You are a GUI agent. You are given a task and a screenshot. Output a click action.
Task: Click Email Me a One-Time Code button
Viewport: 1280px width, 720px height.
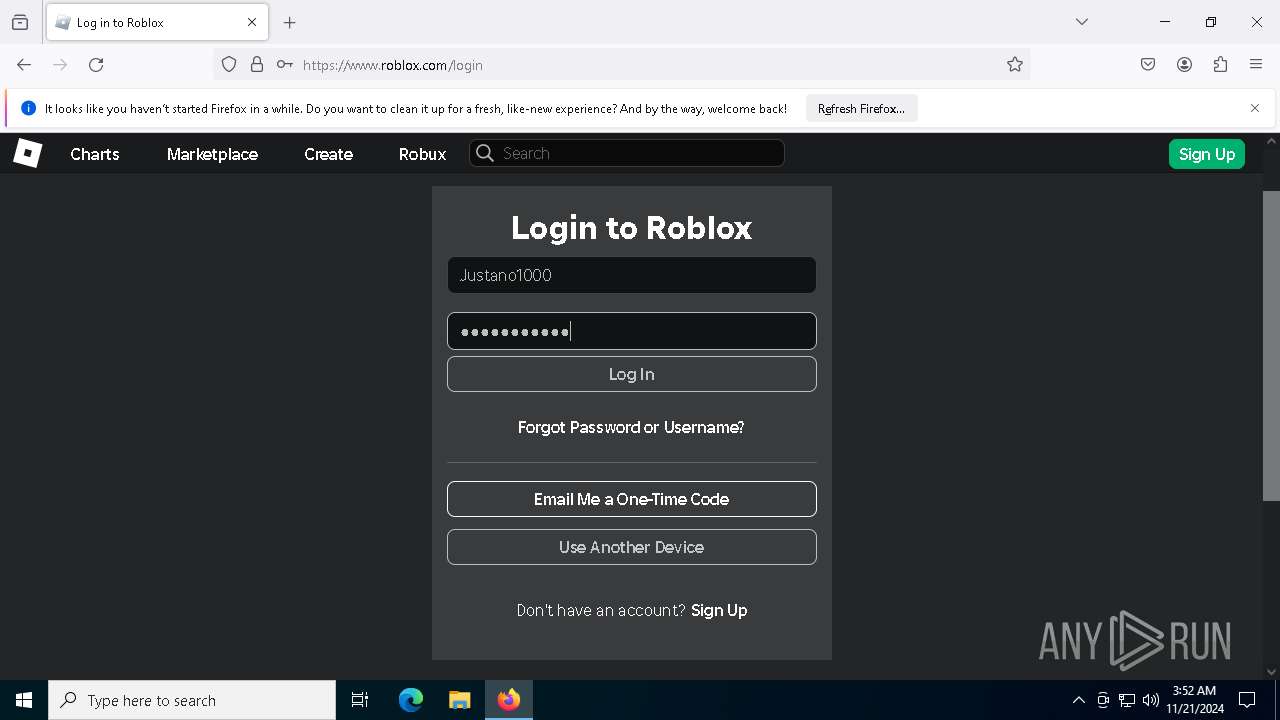pos(632,499)
